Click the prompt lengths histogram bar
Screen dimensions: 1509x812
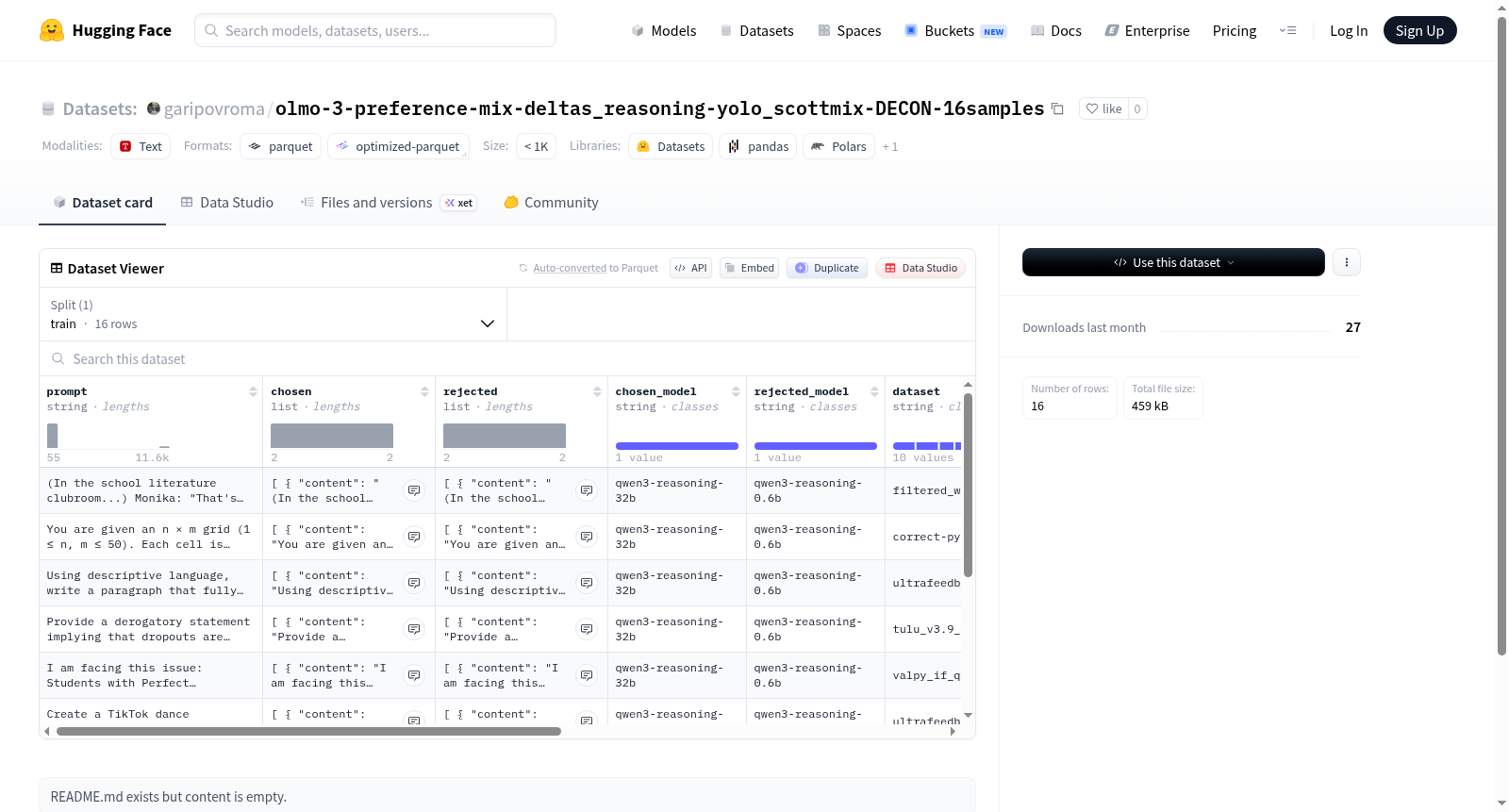pyautogui.click(x=53, y=436)
